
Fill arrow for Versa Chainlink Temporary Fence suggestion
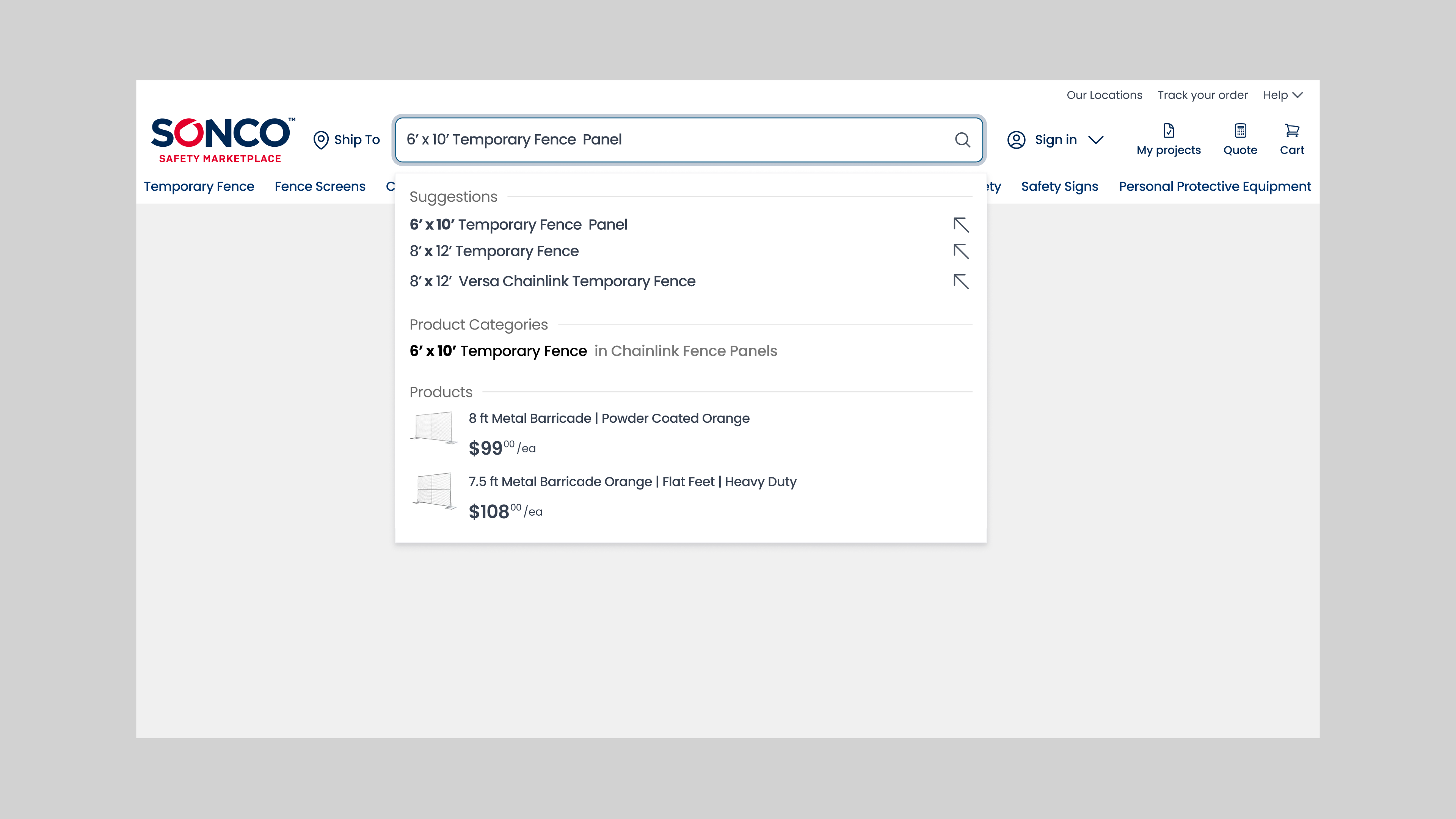pos(961,281)
